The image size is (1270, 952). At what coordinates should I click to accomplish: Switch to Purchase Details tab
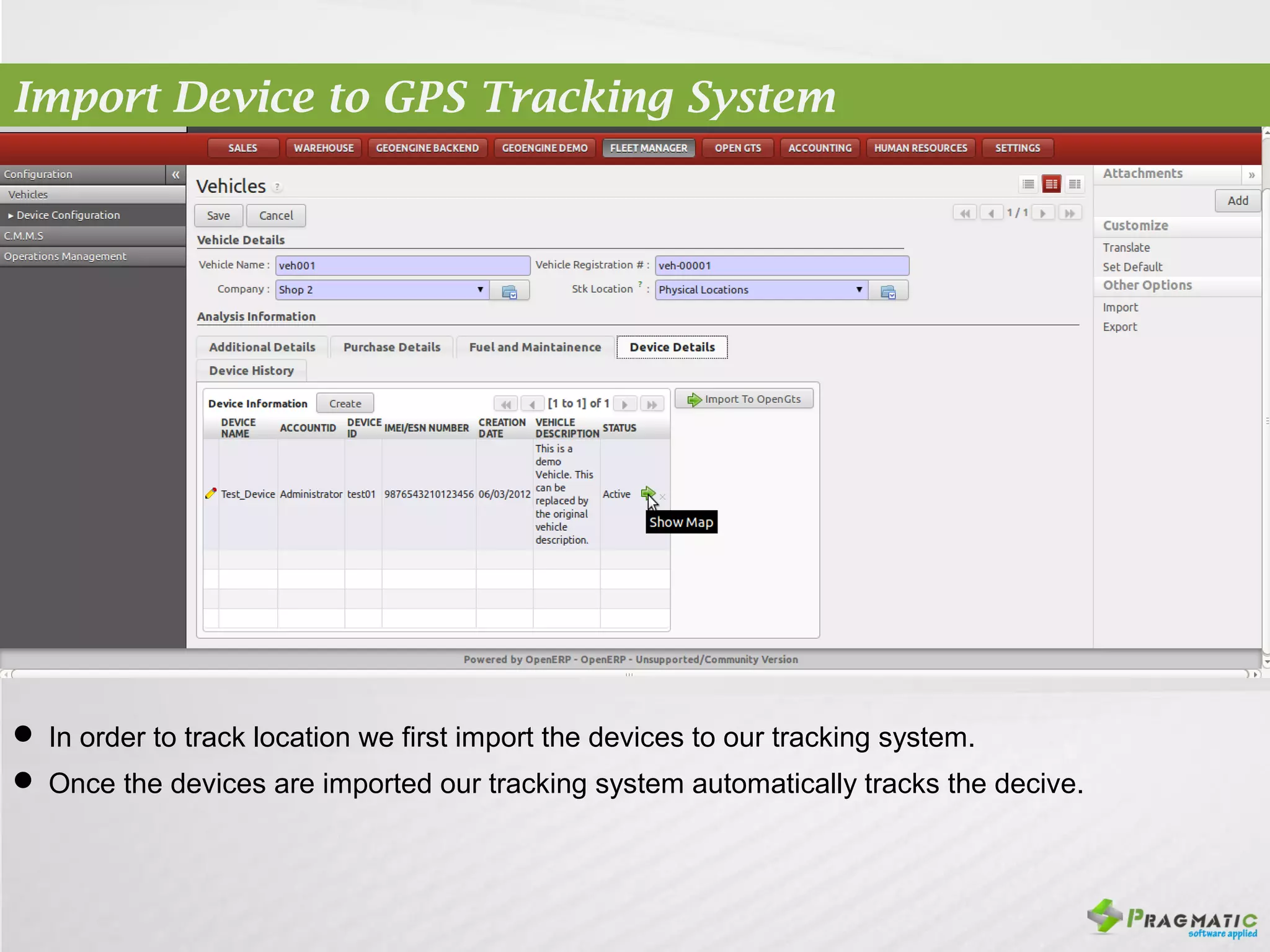[392, 347]
